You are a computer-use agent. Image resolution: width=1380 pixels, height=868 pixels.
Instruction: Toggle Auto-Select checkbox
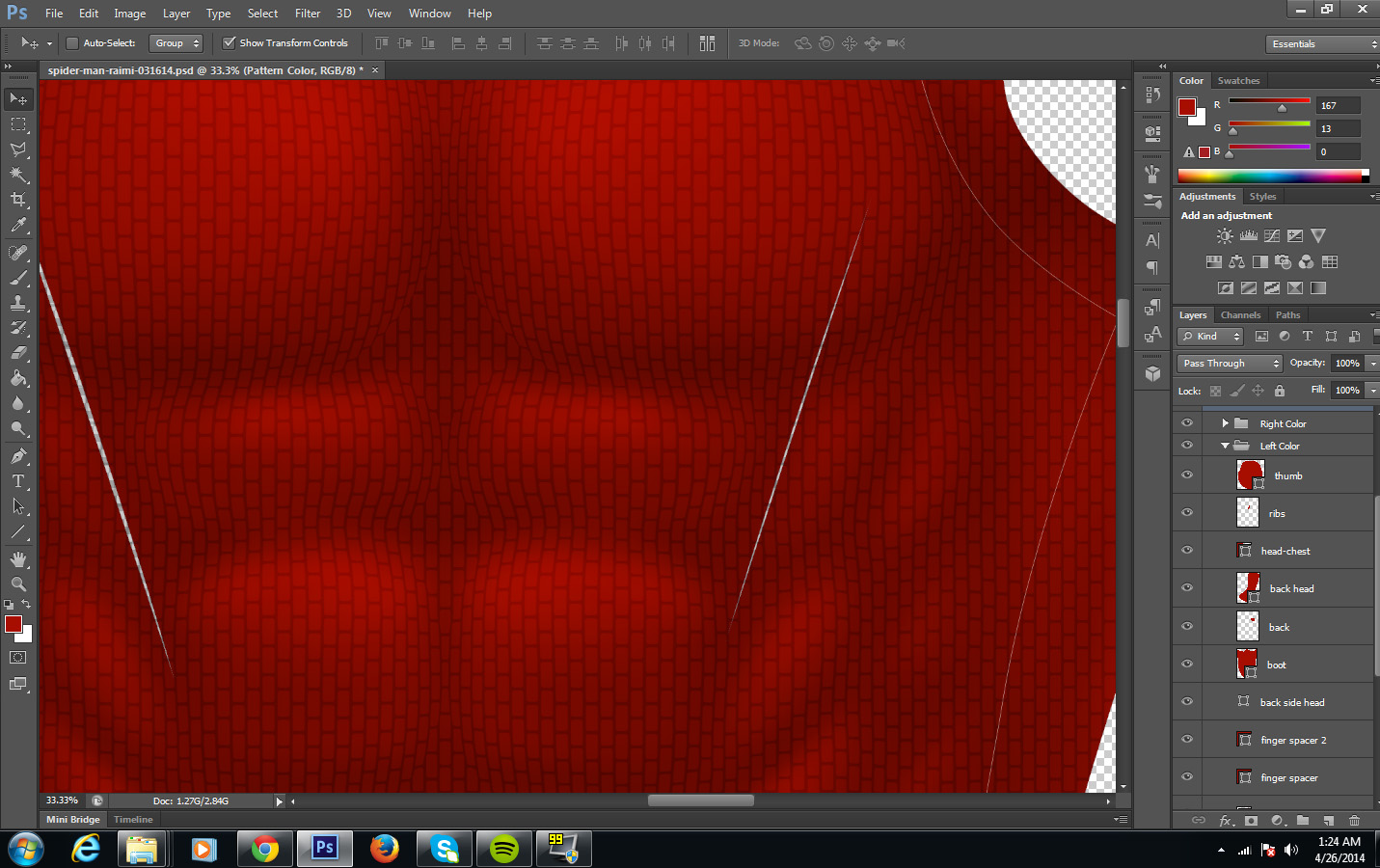71,43
